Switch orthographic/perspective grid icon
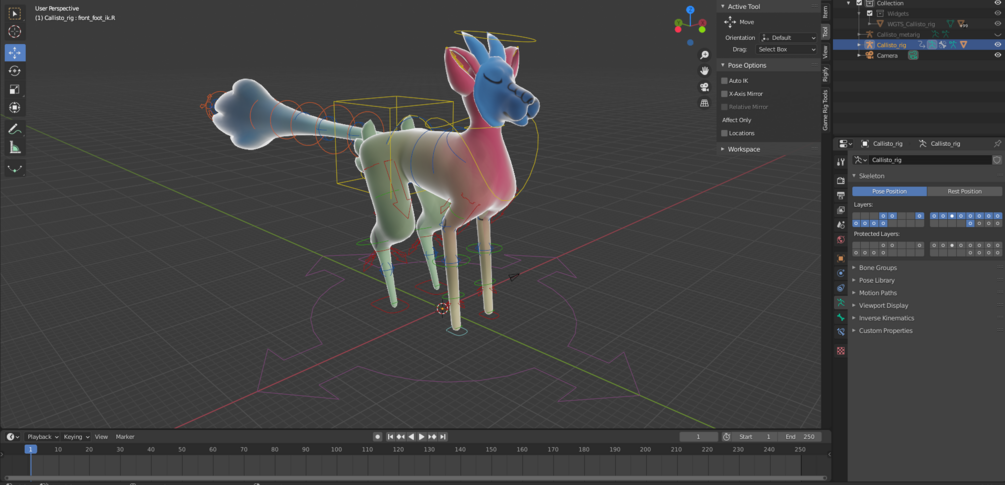 tap(704, 103)
